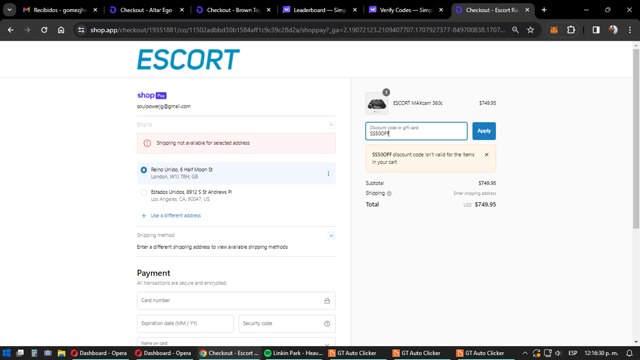
Task: Dismiss the S550OFF invalid code message
Action: pyautogui.click(x=487, y=155)
